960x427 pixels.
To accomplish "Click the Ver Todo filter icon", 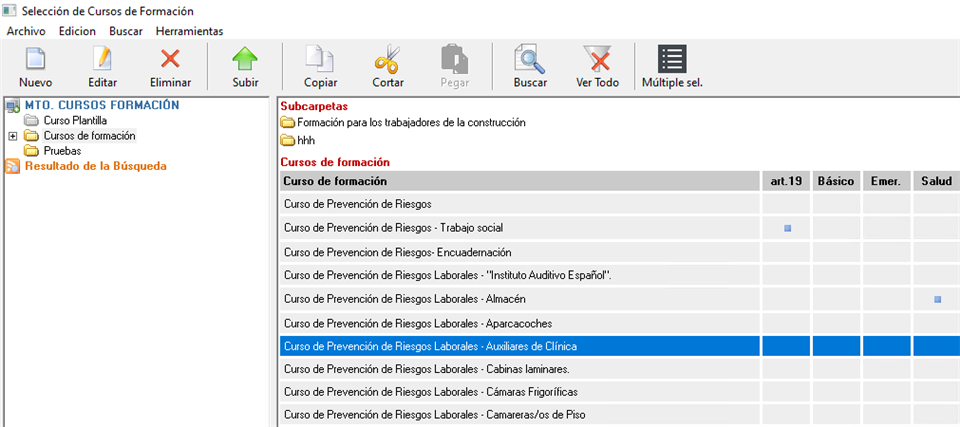I will click(x=598, y=60).
